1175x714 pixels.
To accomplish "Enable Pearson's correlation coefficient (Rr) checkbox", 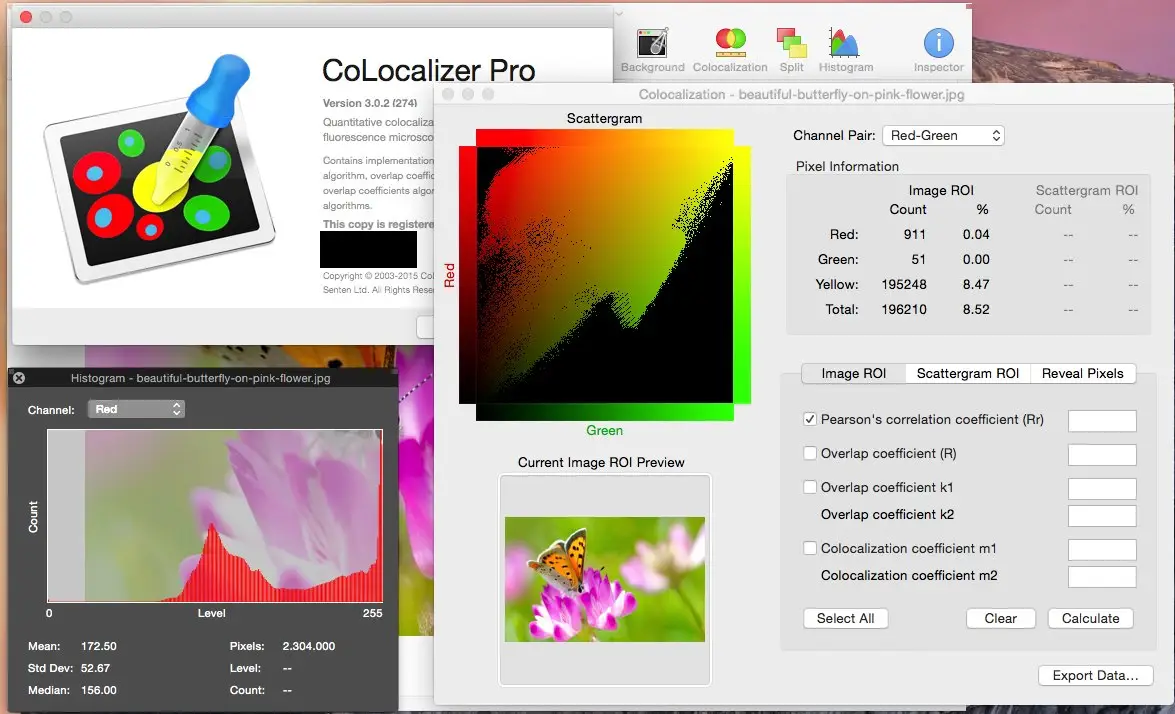I will pyautogui.click(x=809, y=420).
